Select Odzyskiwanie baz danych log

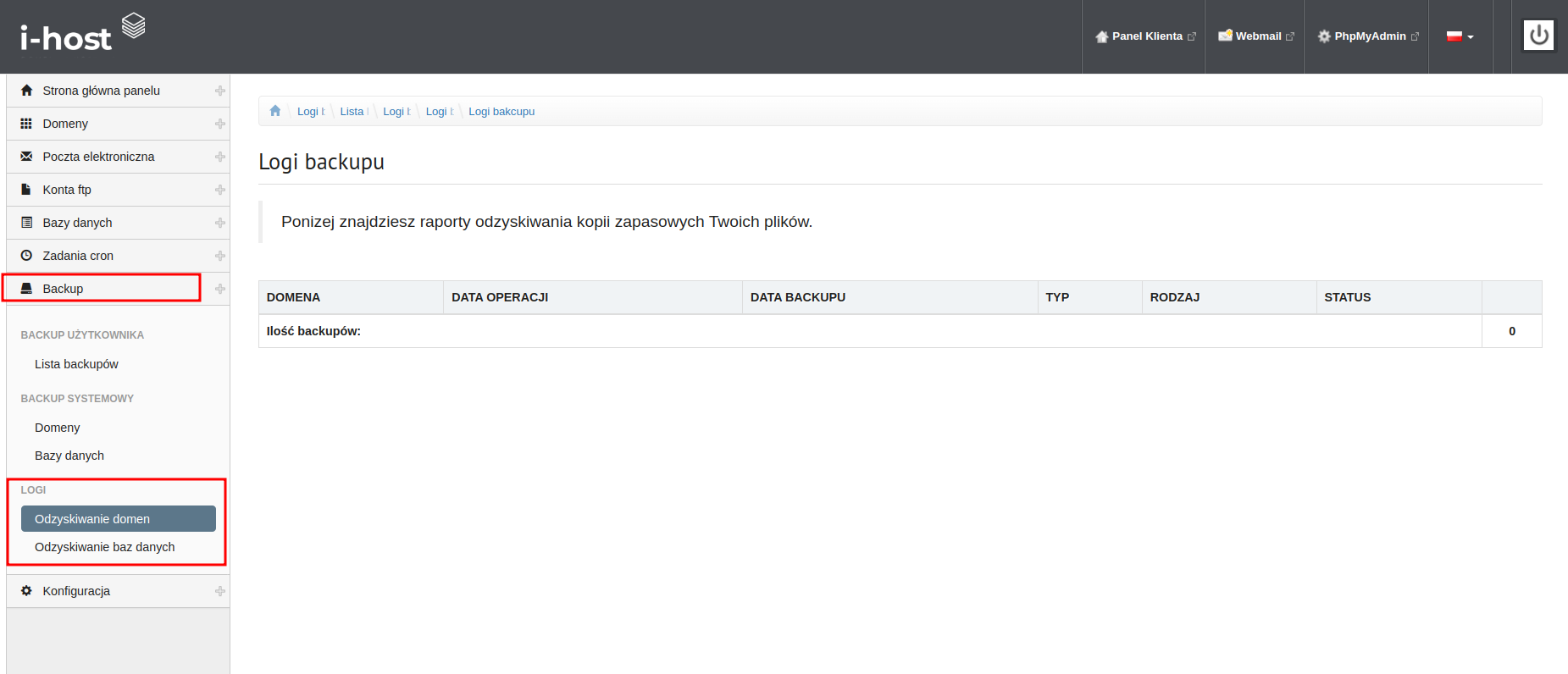click(x=104, y=547)
